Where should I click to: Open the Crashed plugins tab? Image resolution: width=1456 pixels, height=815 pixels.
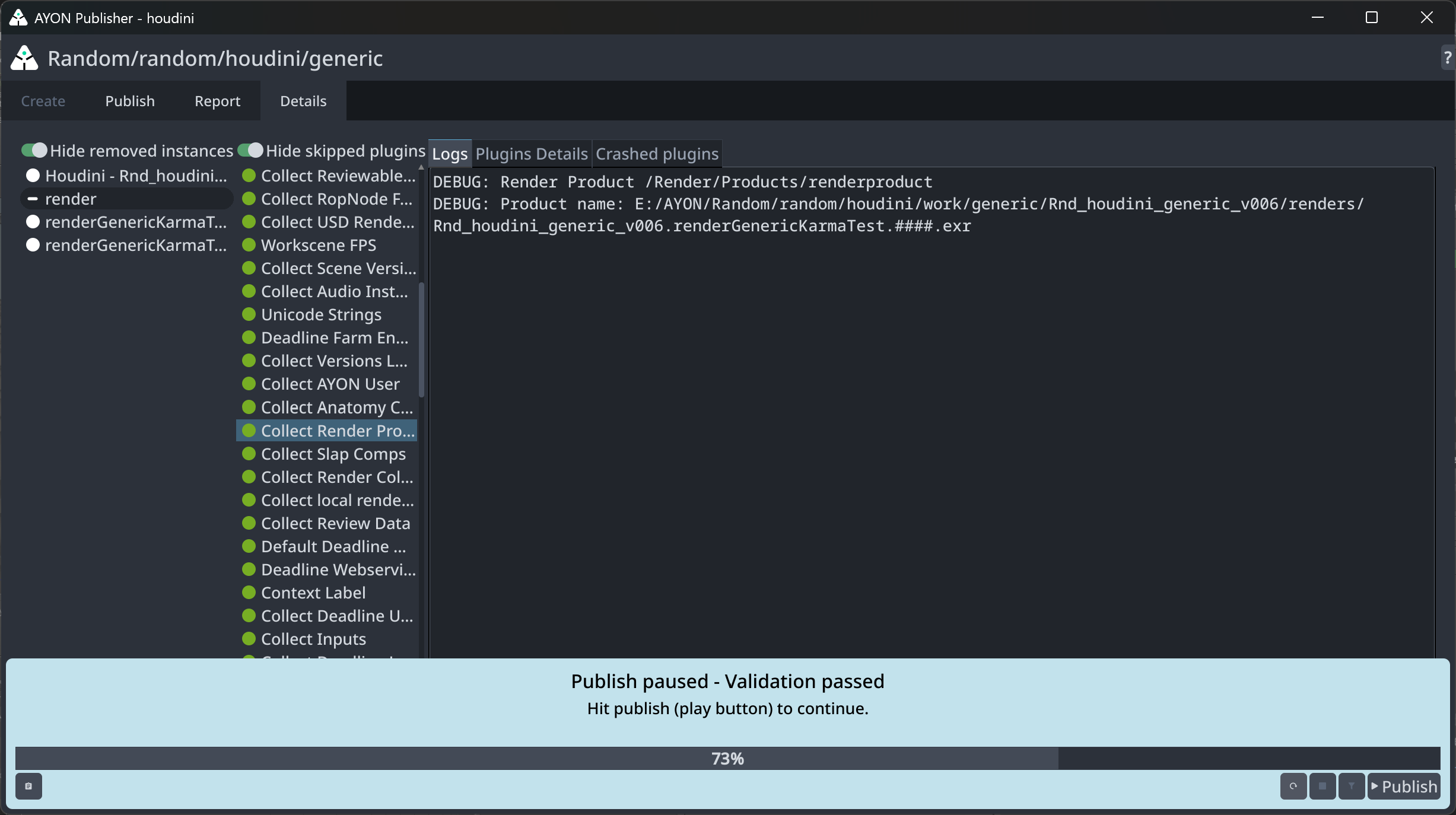657,154
